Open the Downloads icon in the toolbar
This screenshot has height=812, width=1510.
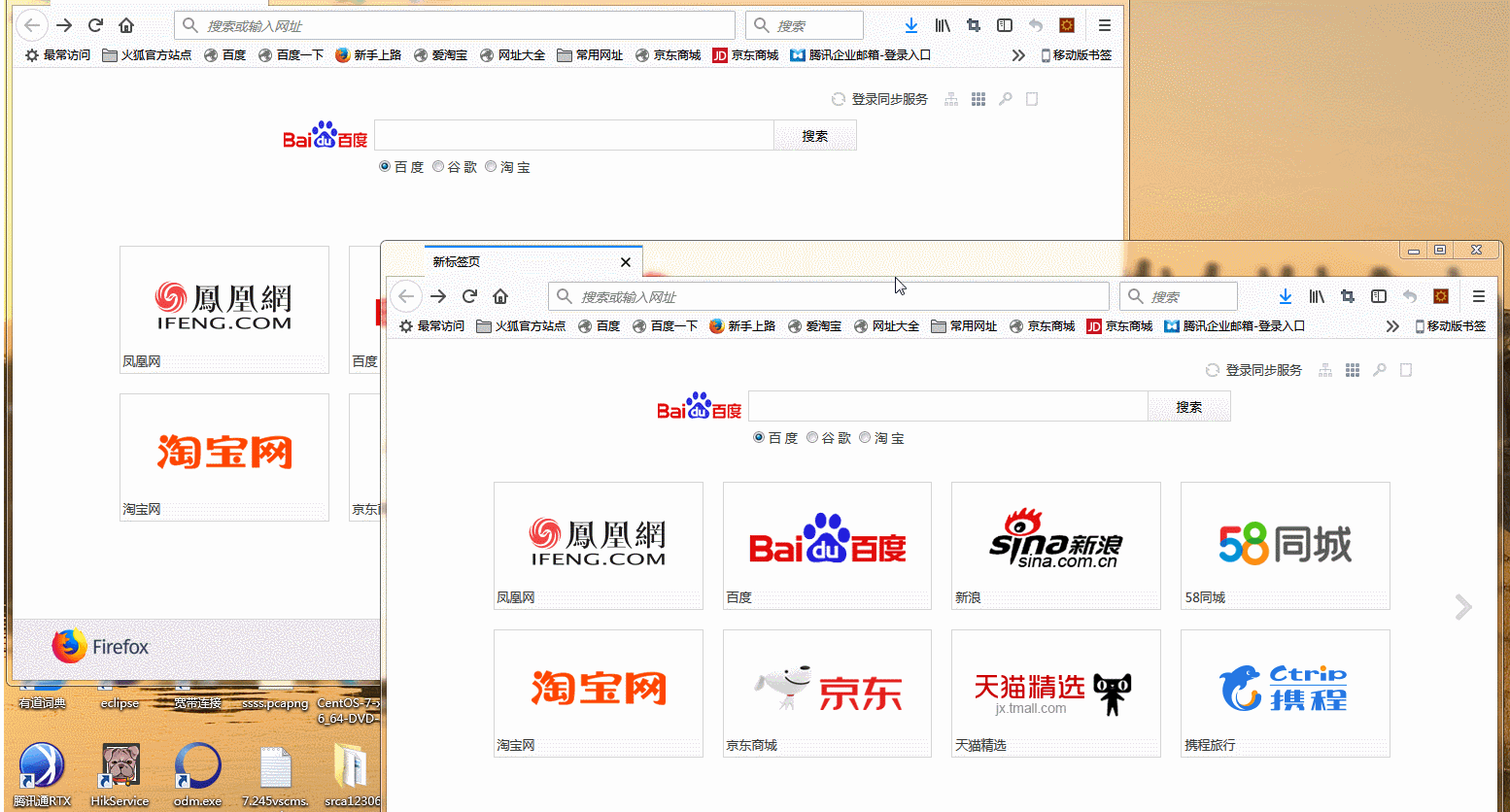[x=1285, y=296]
